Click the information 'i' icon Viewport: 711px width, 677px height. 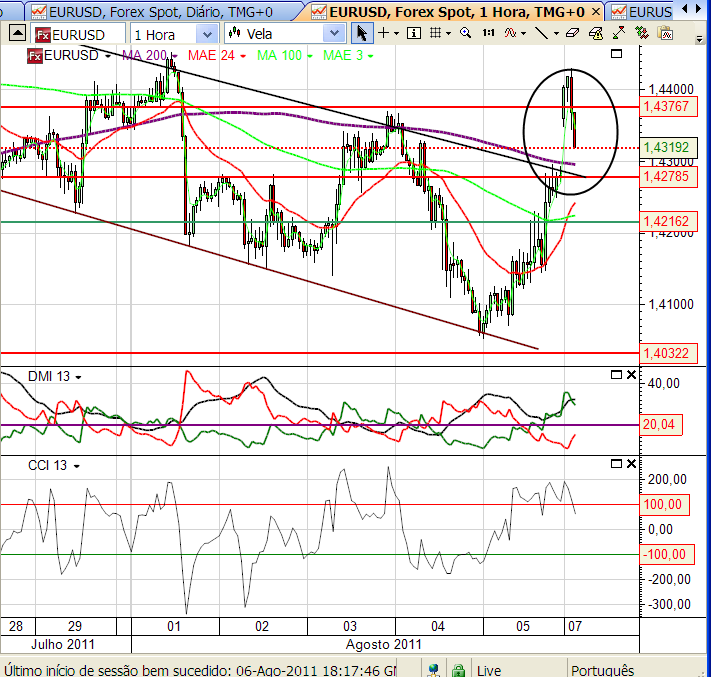pyautogui.click(x=414, y=33)
